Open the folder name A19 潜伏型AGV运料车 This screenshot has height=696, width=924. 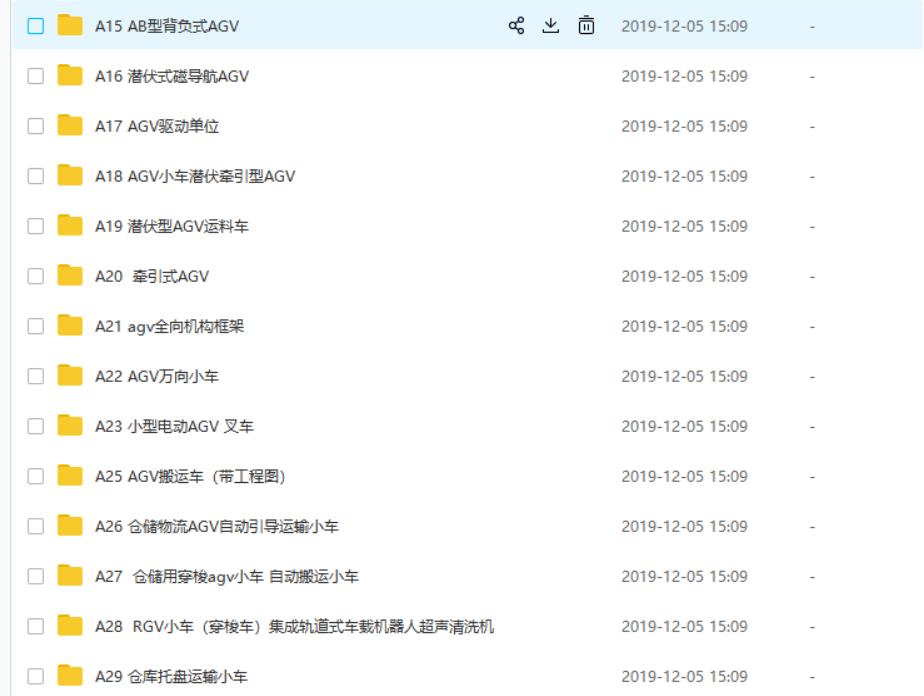[x=171, y=226]
